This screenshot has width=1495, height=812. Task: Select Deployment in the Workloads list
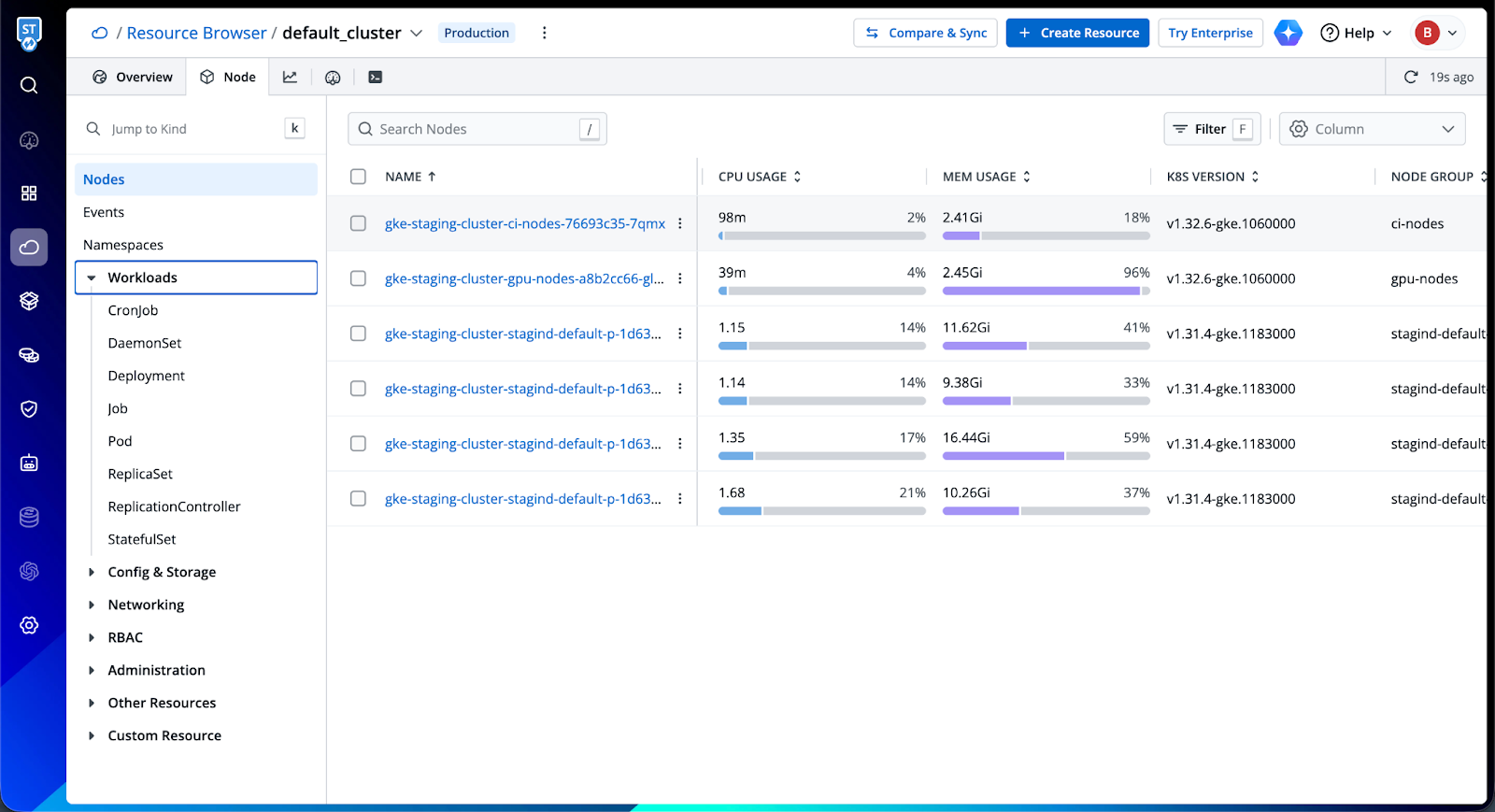tap(146, 376)
